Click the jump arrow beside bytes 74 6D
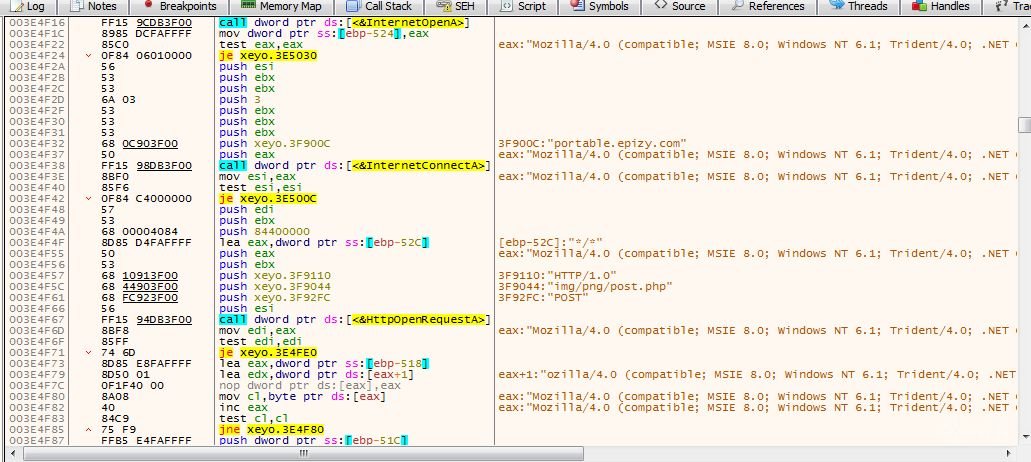The image size is (1031, 462). (89, 352)
